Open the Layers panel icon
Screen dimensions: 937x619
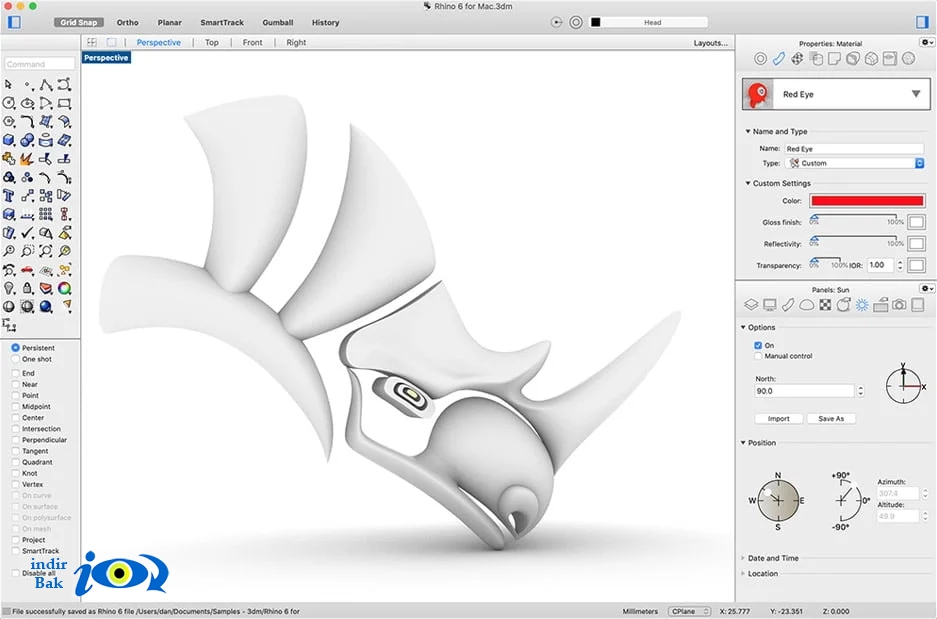click(x=751, y=305)
